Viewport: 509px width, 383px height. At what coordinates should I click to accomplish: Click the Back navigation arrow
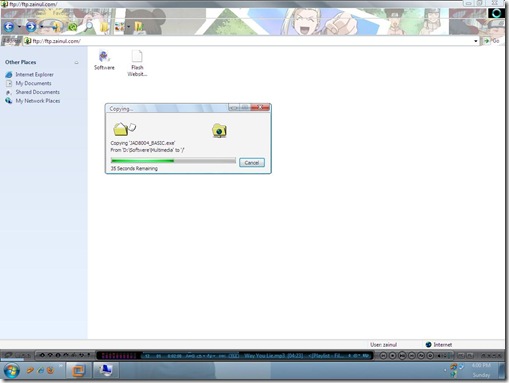(x=9, y=26)
